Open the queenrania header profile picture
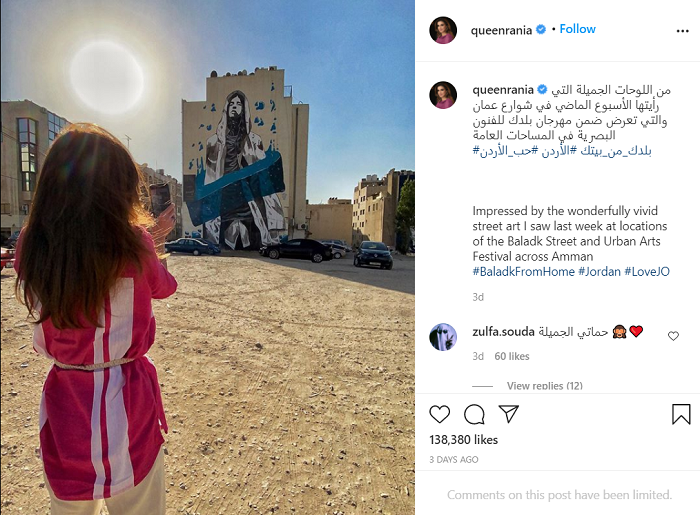Screen dimensions: 700x515 point(443,30)
